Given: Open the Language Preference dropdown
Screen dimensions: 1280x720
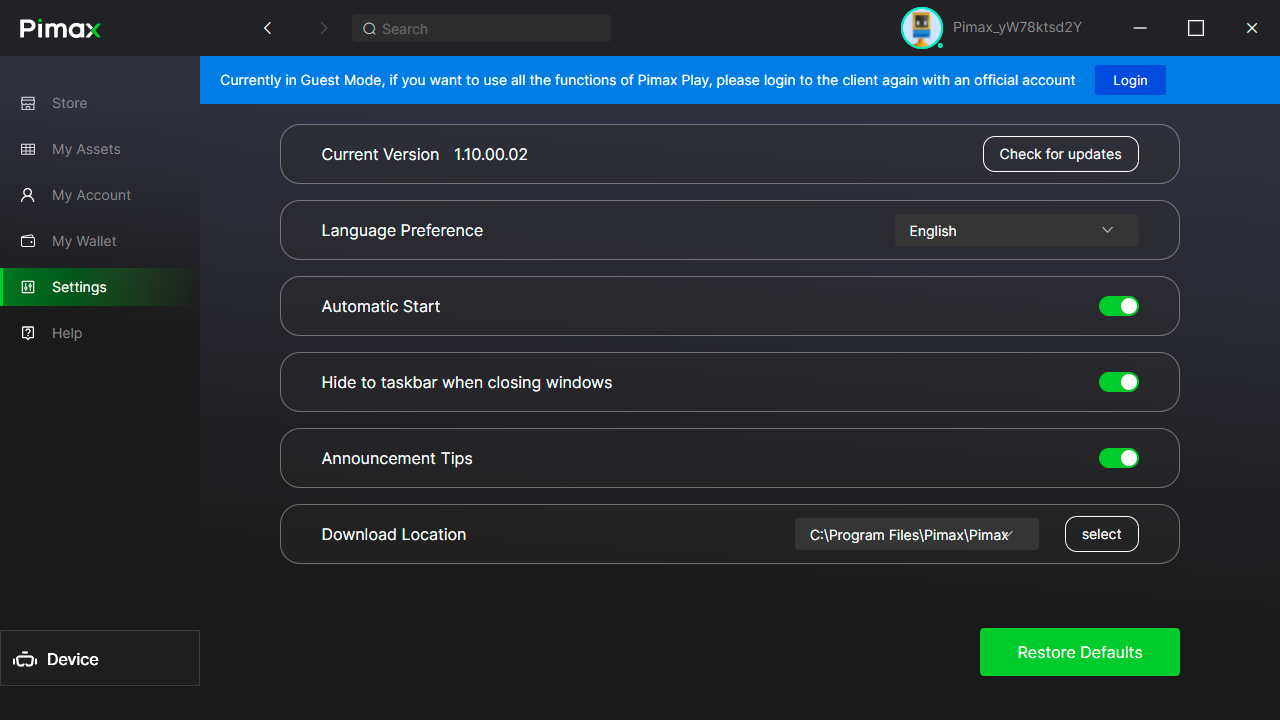Looking at the screenshot, I should (x=1016, y=230).
